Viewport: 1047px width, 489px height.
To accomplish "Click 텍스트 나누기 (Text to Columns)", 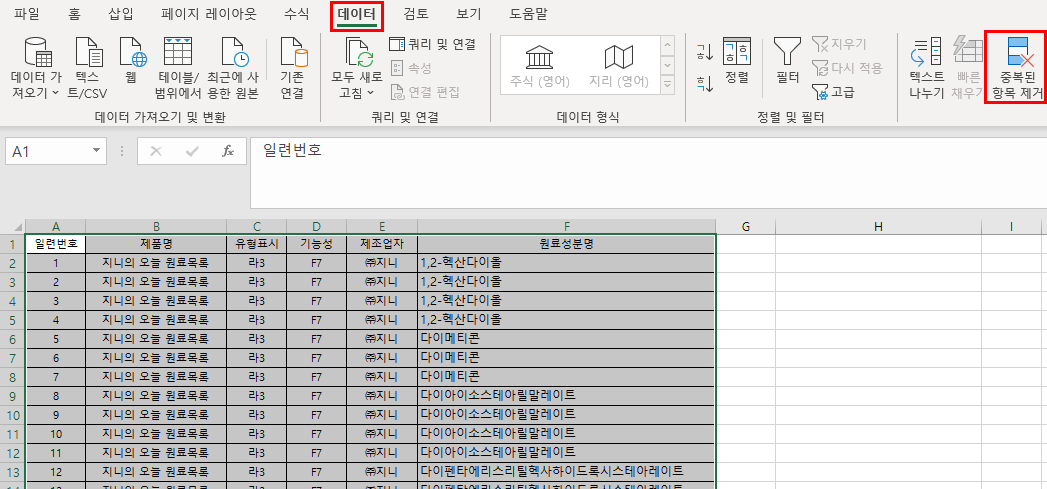I will click(x=927, y=68).
